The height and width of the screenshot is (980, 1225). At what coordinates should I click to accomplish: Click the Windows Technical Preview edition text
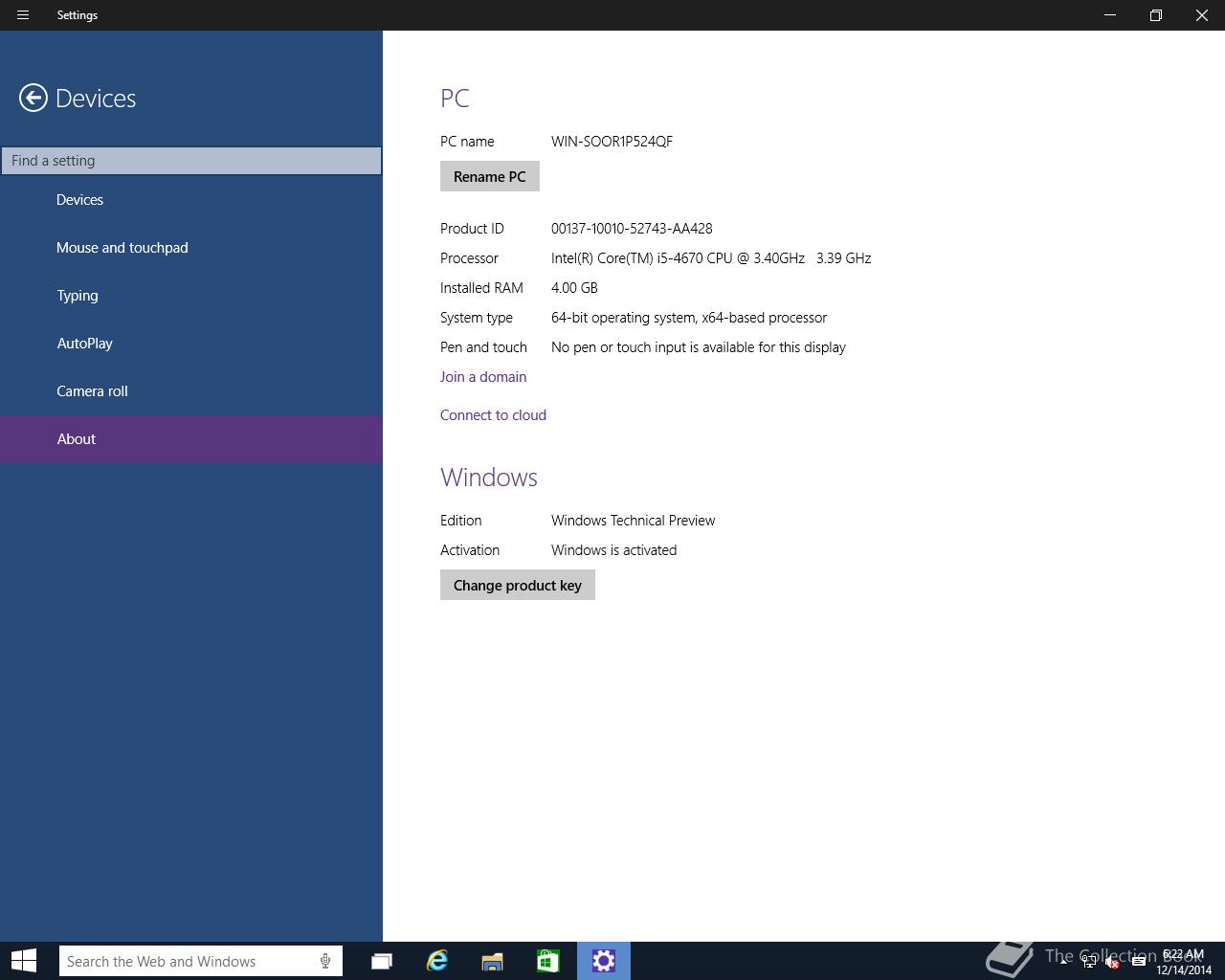coord(634,521)
